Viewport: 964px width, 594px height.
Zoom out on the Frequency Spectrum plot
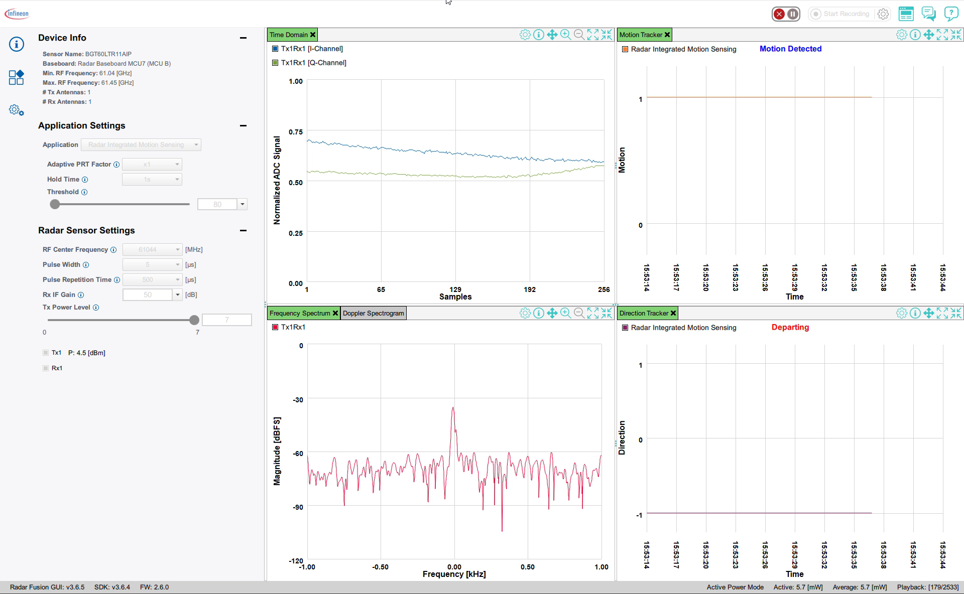click(x=579, y=313)
